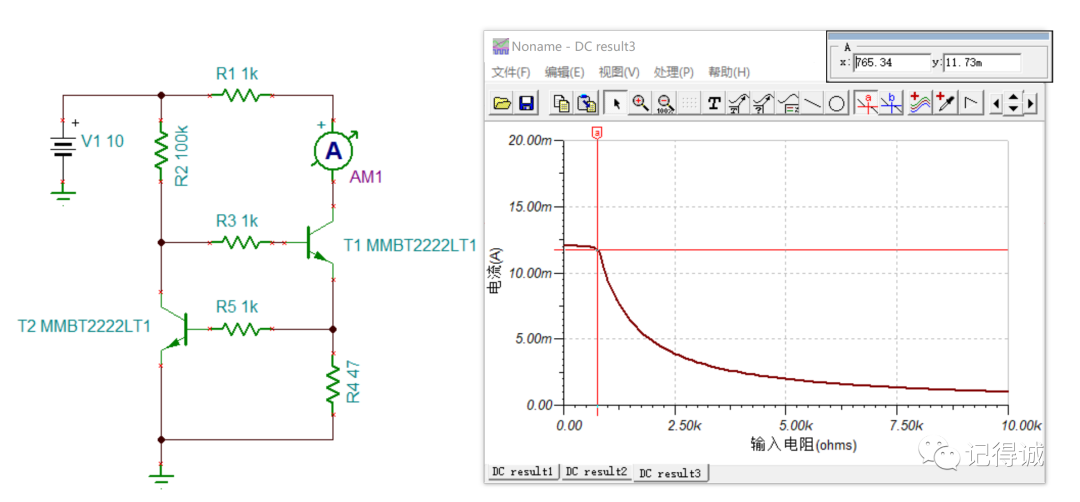Expand the 处理(P) menu
Image resolution: width=1080 pixels, height=502 pixels.
click(x=673, y=72)
